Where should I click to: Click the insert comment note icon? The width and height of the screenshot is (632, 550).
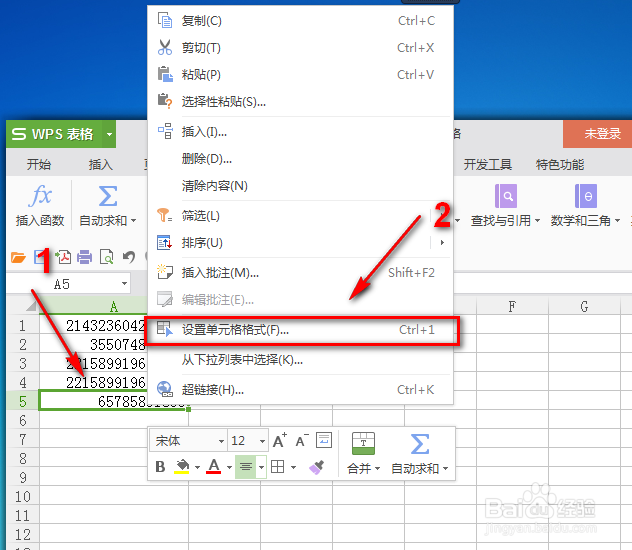click(x=164, y=272)
